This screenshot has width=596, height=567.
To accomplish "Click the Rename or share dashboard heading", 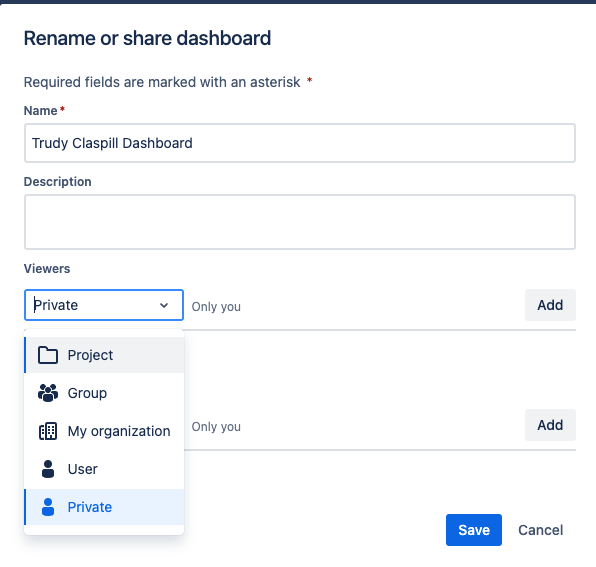I will (147, 38).
